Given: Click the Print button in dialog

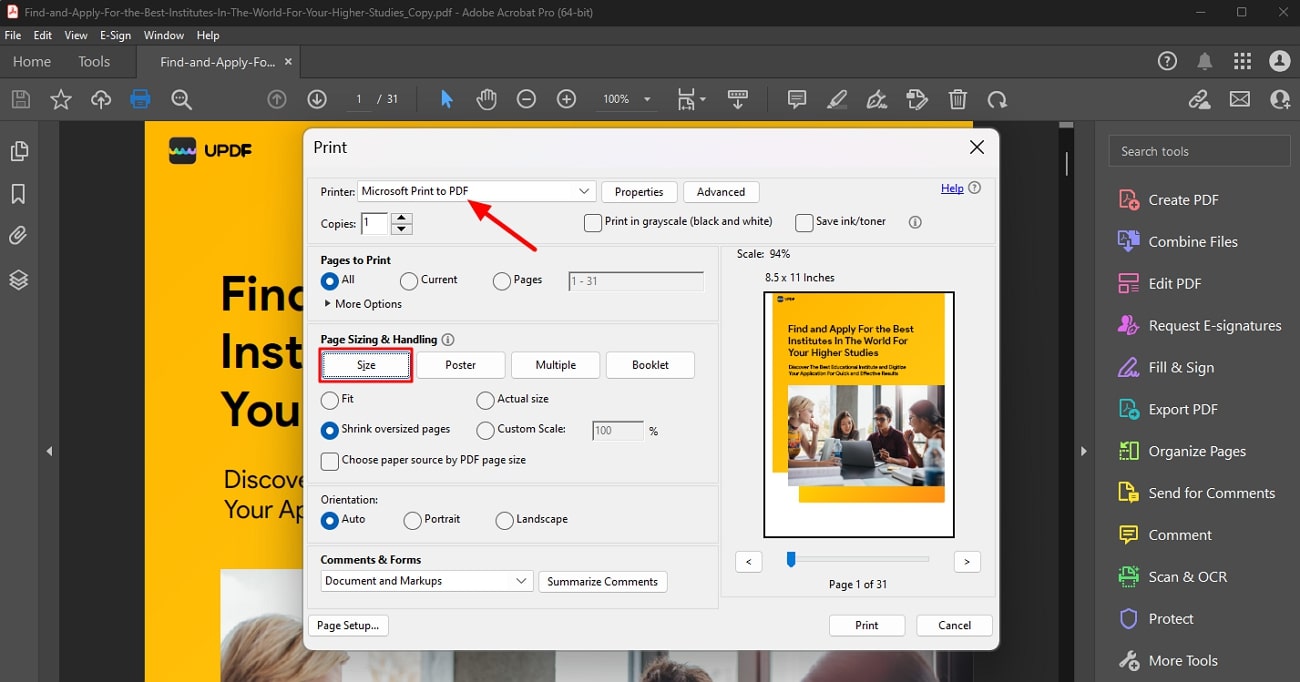Looking at the screenshot, I should pos(867,625).
